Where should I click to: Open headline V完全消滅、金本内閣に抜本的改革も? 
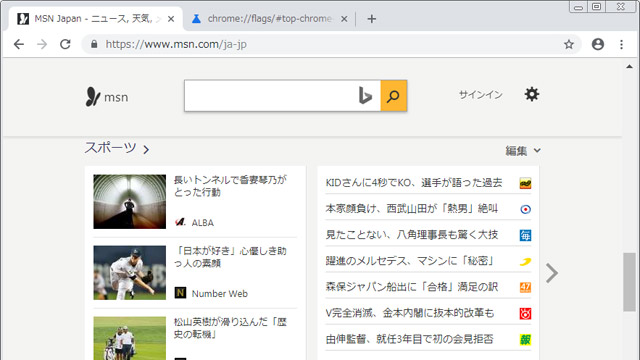[410, 313]
